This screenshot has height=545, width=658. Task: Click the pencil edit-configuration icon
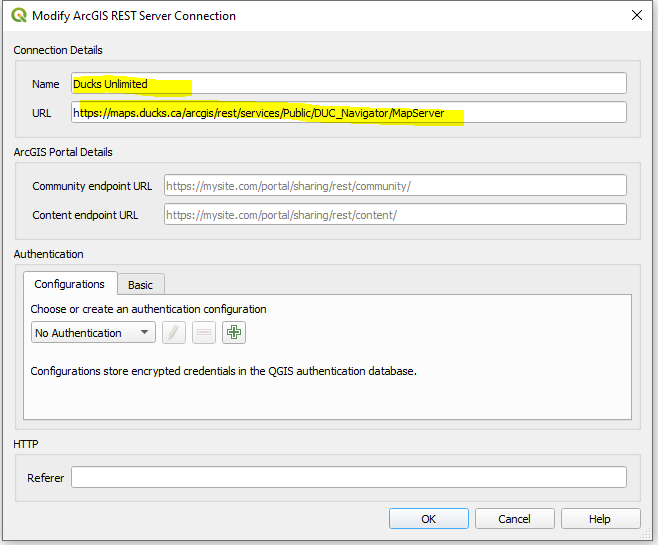(174, 333)
